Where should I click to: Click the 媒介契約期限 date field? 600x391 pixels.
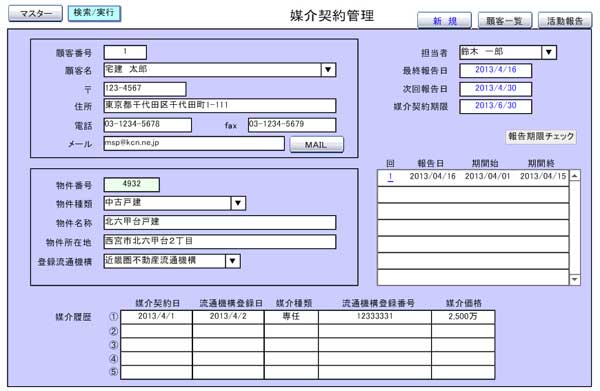pyautogui.click(x=496, y=106)
